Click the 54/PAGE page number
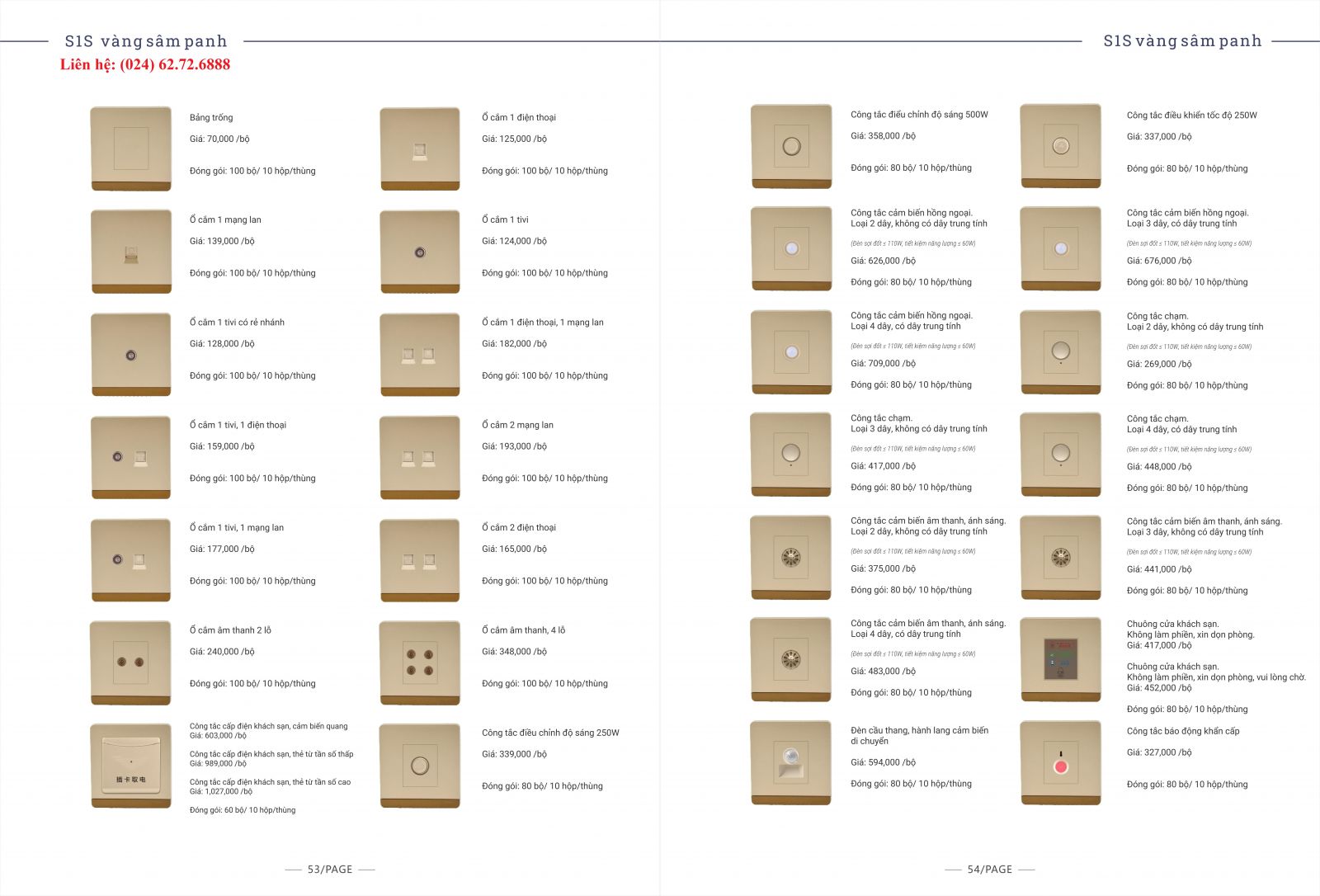1320x896 pixels. tap(989, 869)
